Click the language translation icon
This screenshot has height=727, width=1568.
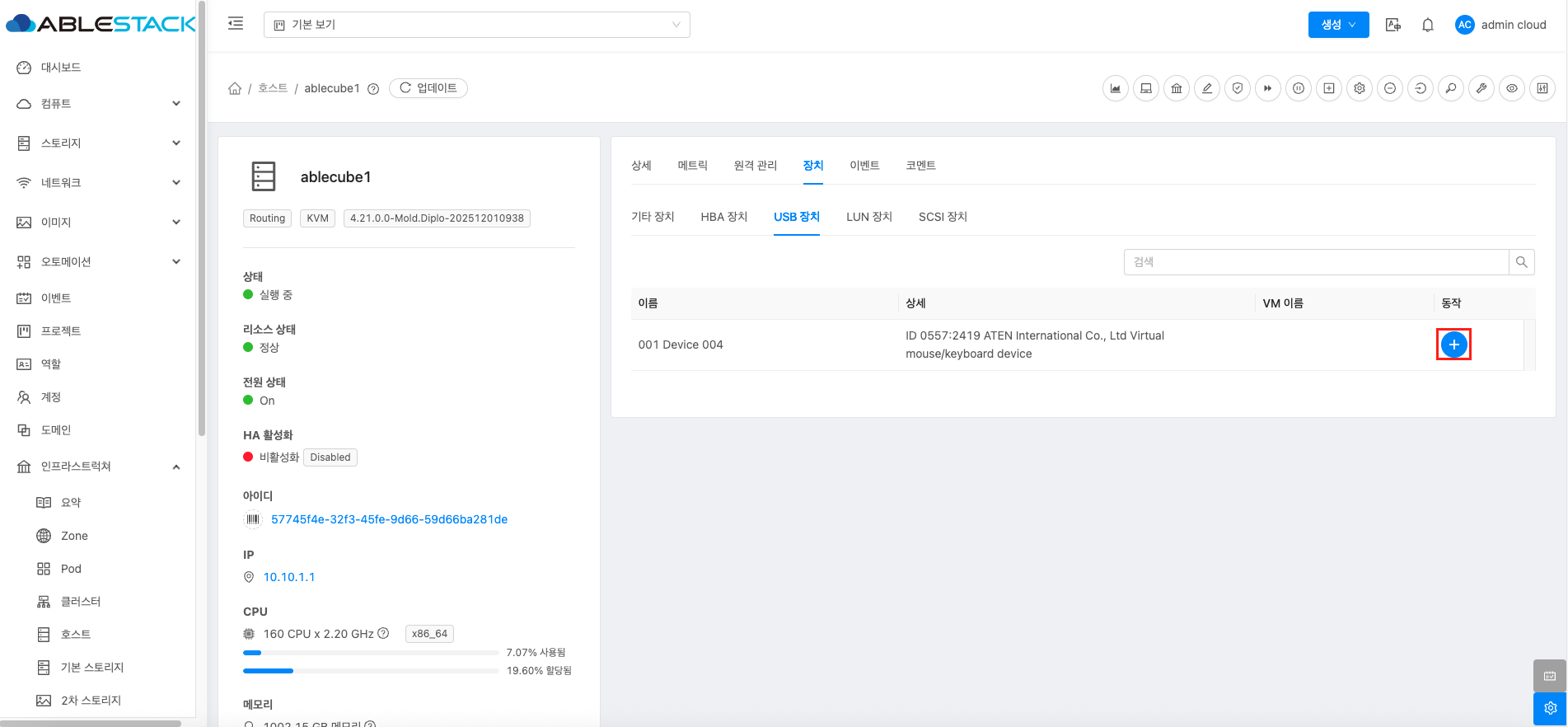point(1393,25)
